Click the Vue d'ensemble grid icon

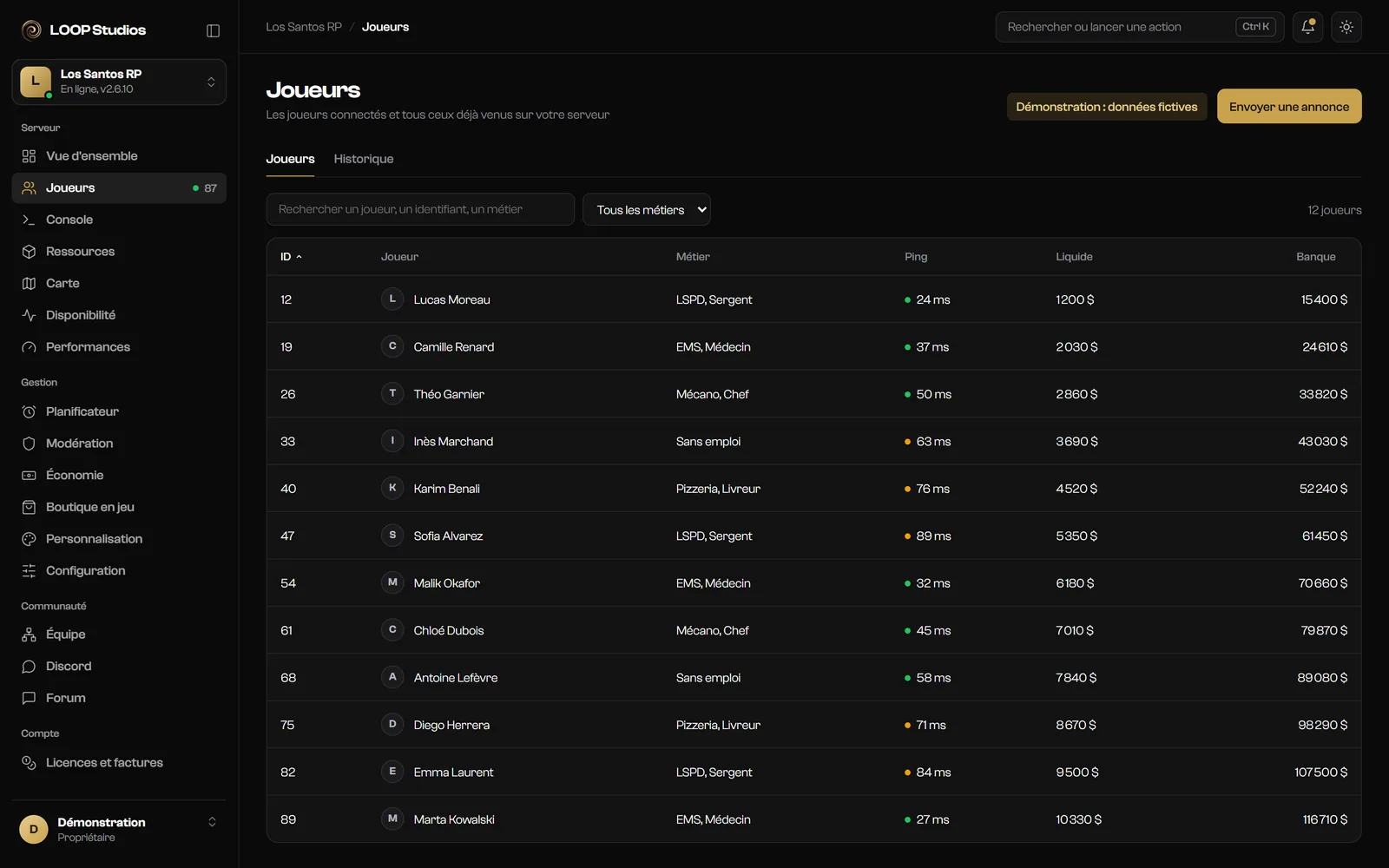tap(29, 156)
